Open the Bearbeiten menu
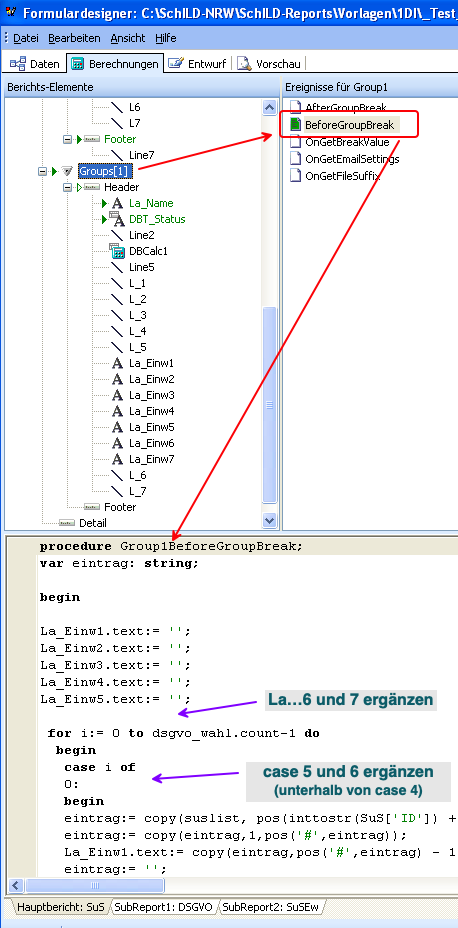Image resolution: width=458 pixels, height=928 pixels. 74,38
